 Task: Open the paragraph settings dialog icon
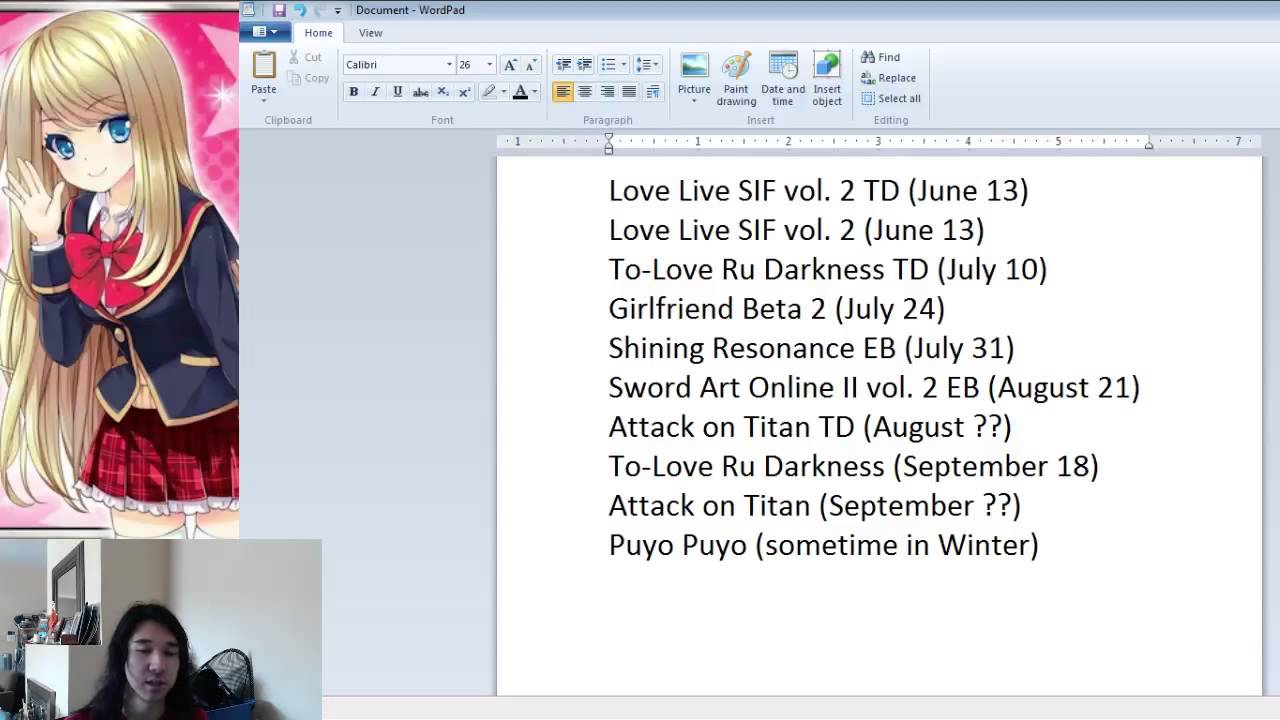pyautogui.click(x=653, y=92)
